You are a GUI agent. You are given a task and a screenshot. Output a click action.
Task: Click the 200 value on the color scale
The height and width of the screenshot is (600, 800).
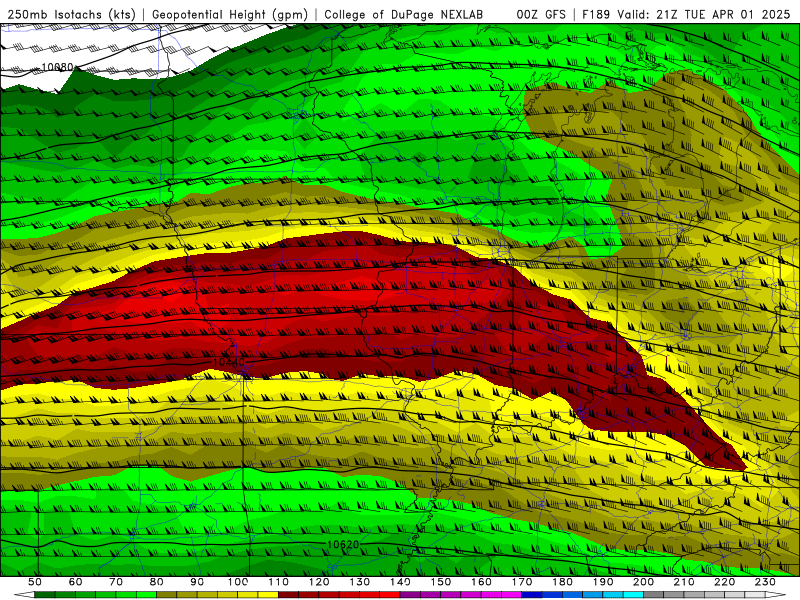click(643, 582)
